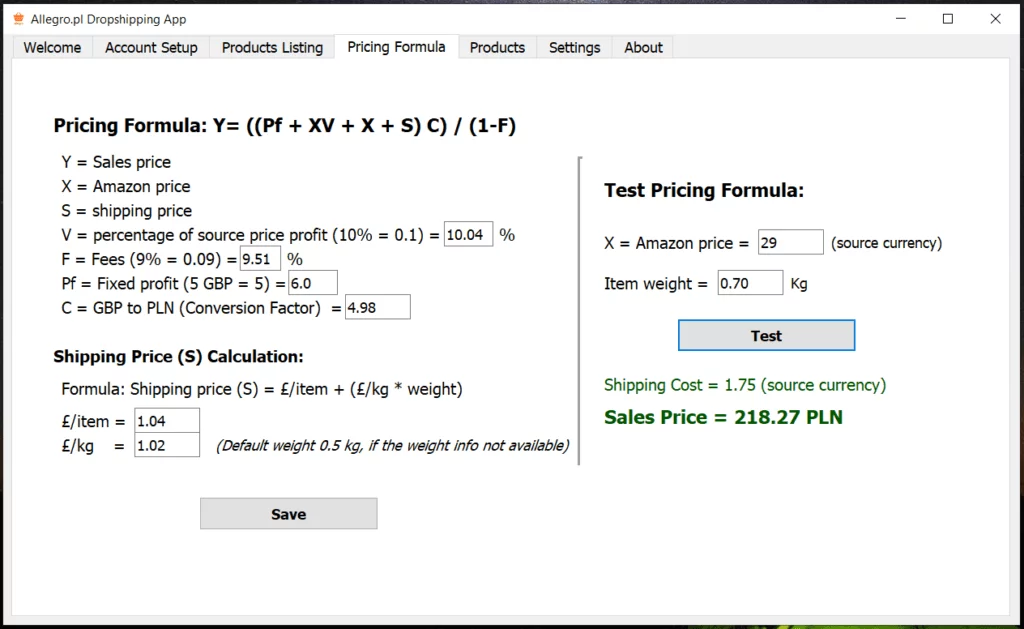Click the "X = Amazon price" definition line
The height and width of the screenshot is (629, 1024).
pyautogui.click(x=125, y=187)
